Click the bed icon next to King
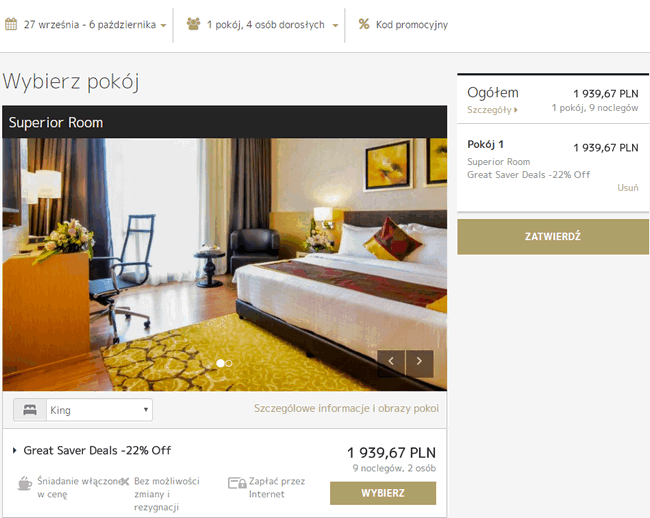This screenshot has height=518, width=650. pyautogui.click(x=30, y=410)
